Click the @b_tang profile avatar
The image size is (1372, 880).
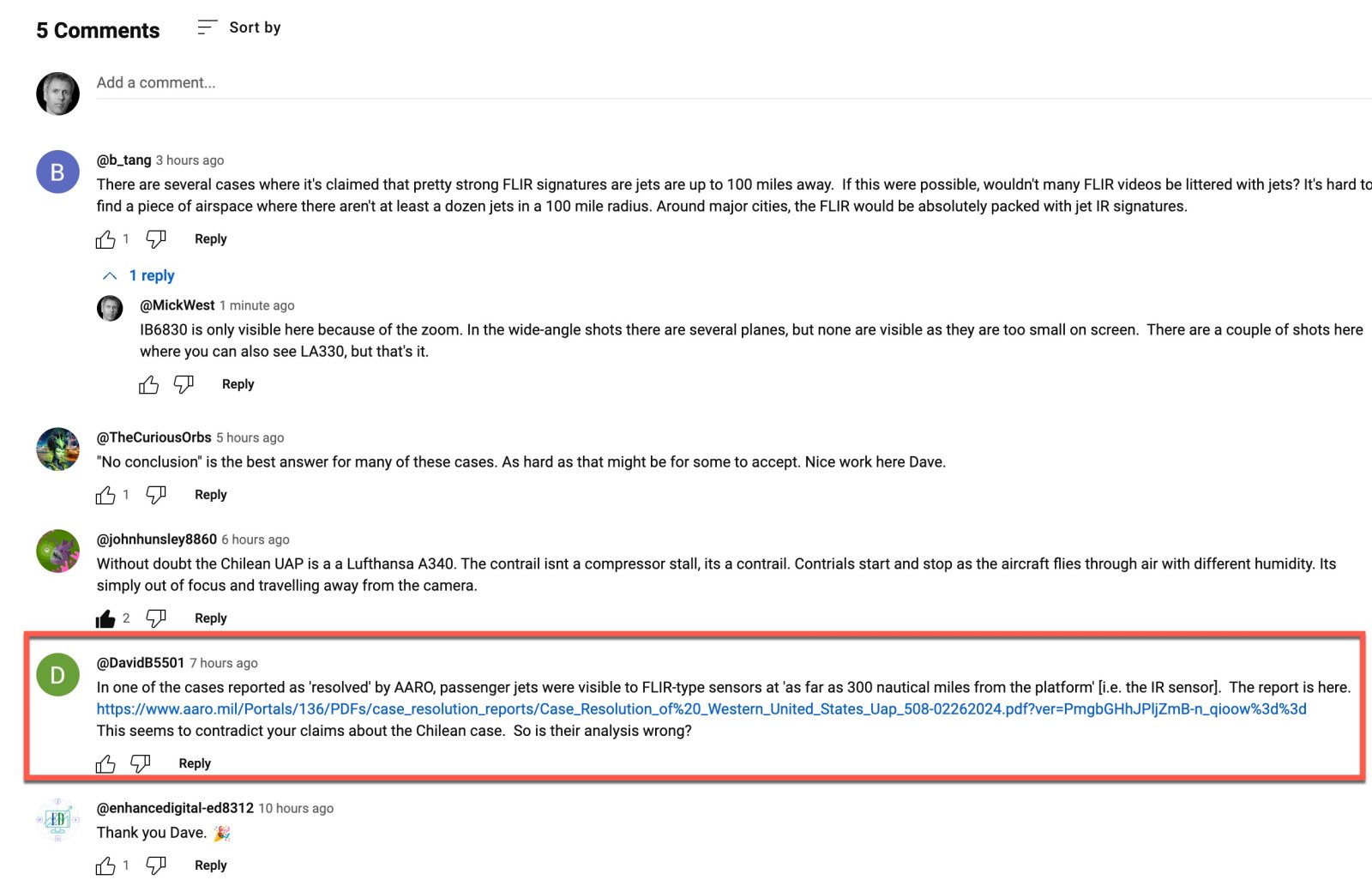57,172
